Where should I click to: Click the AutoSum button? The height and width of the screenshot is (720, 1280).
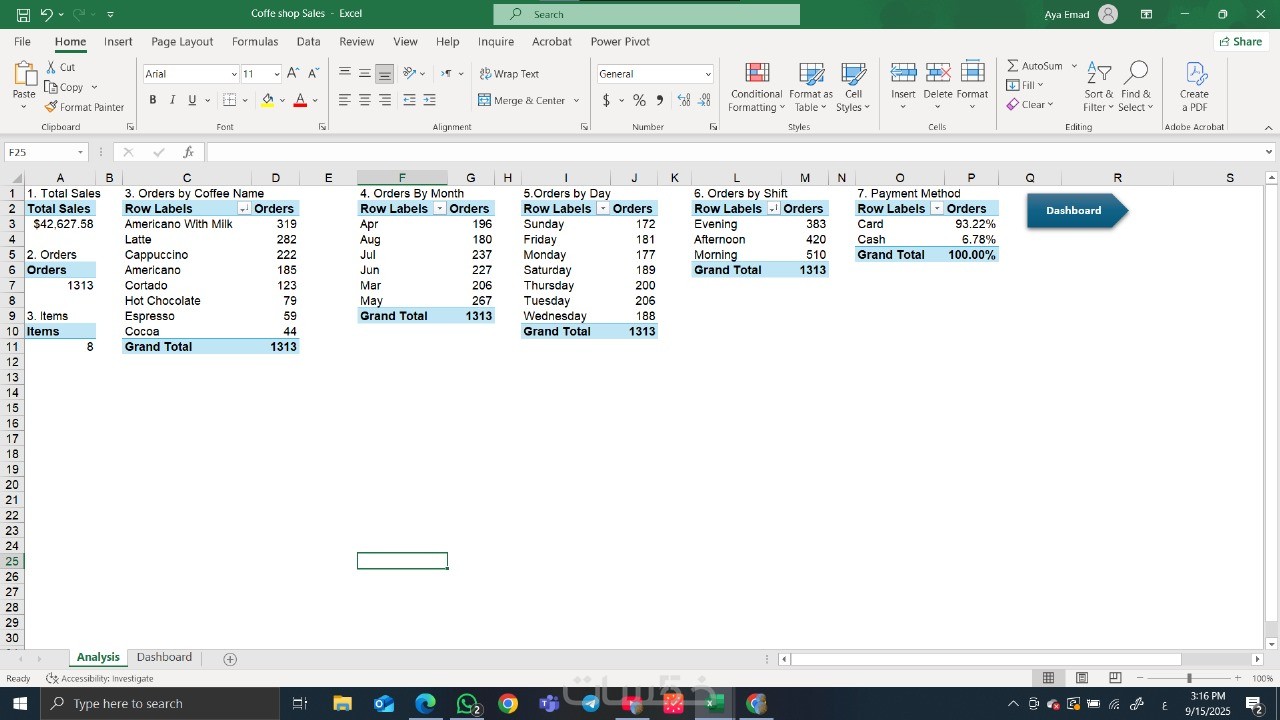(x=1035, y=66)
